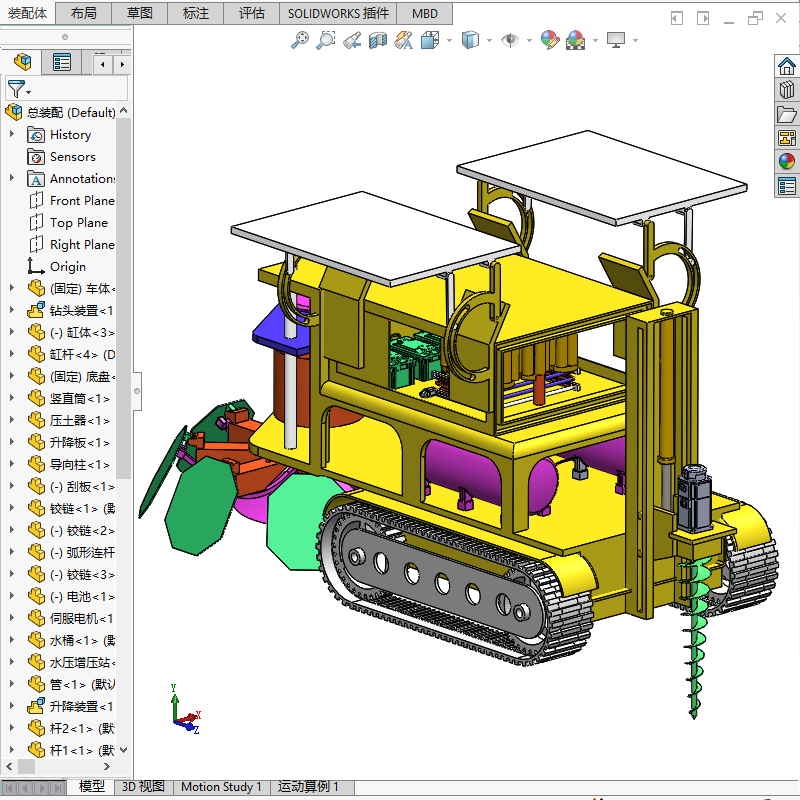Click Origin in the feature tree
Image resolution: width=800 pixels, height=800 pixels.
(x=68, y=266)
